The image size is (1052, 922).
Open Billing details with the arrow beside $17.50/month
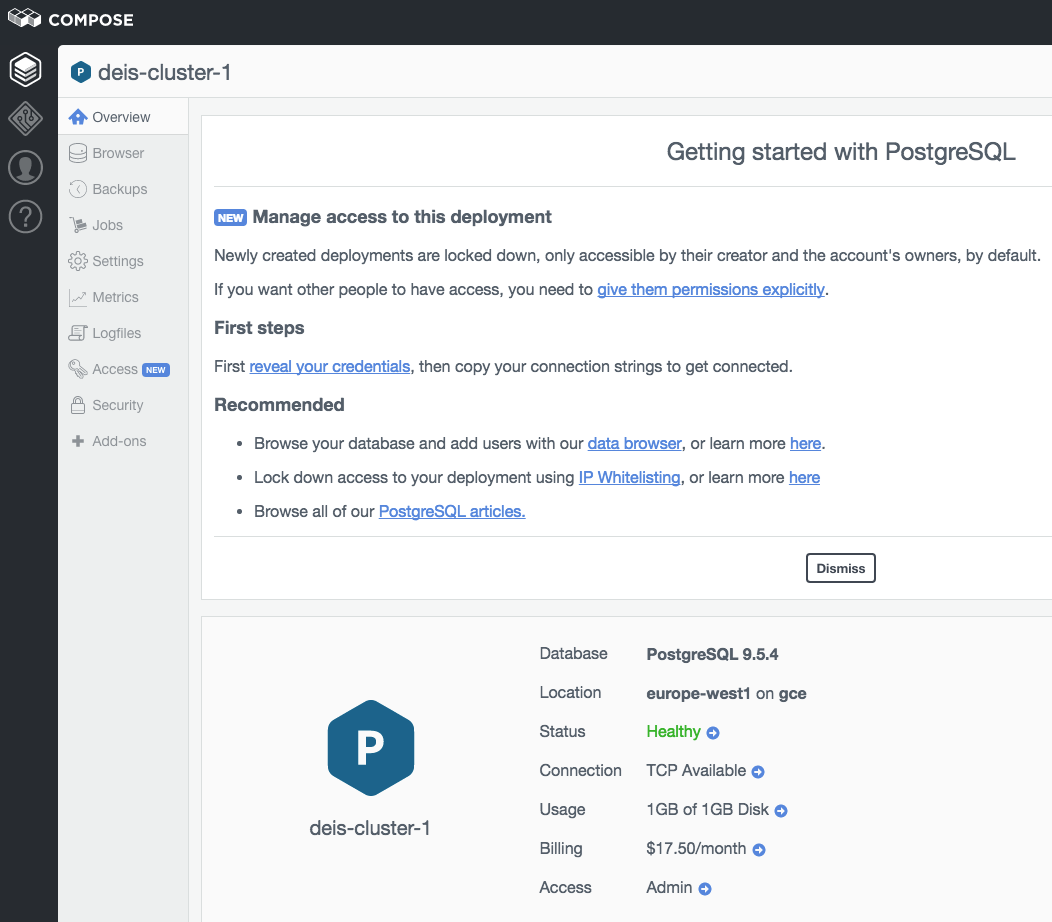click(759, 849)
